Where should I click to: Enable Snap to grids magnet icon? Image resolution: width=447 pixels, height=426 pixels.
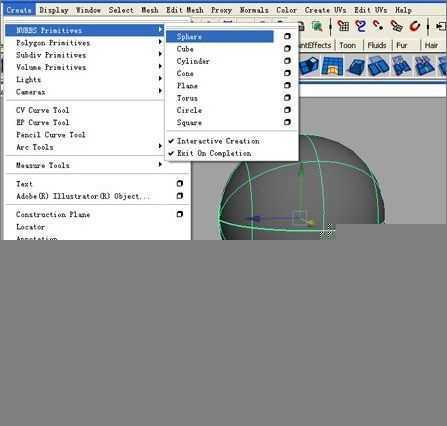(x=343, y=26)
